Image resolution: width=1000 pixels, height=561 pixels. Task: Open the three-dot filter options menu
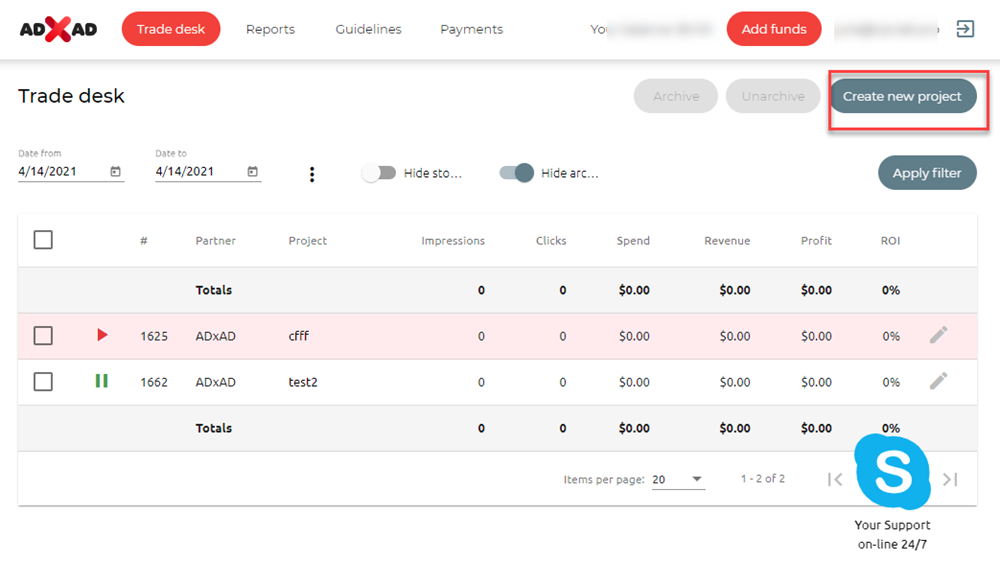312,174
